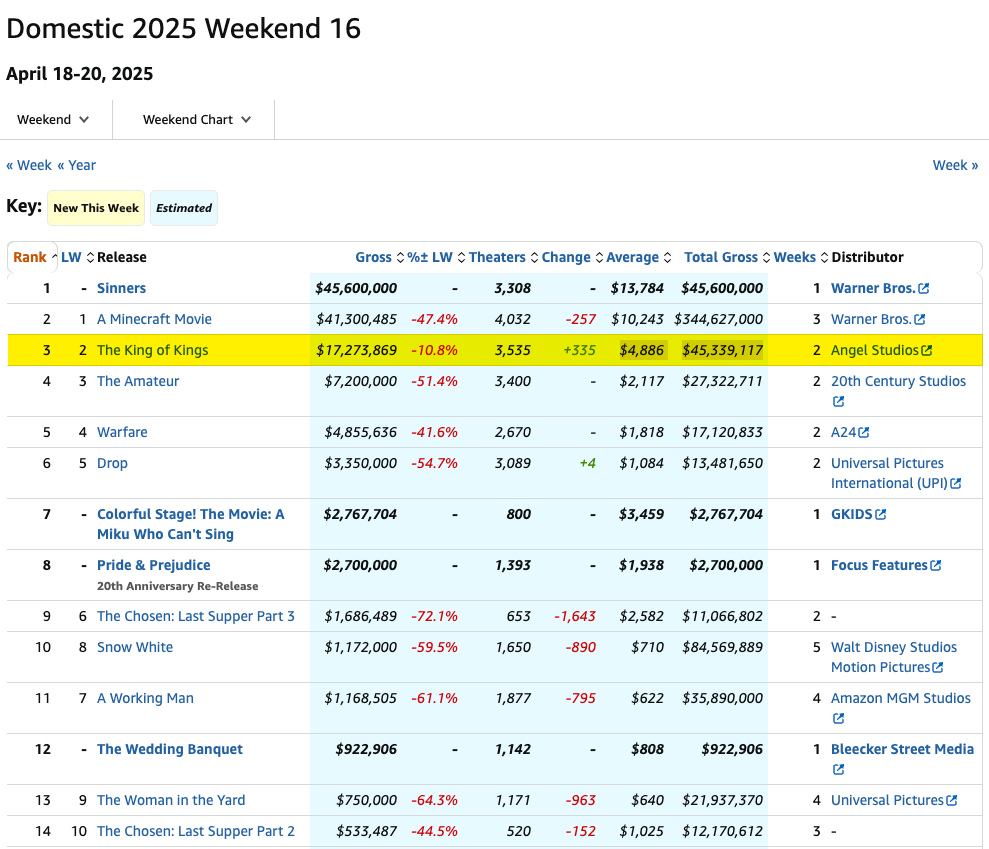Open the Sinners release page
The height and width of the screenshot is (849, 989).
121,288
